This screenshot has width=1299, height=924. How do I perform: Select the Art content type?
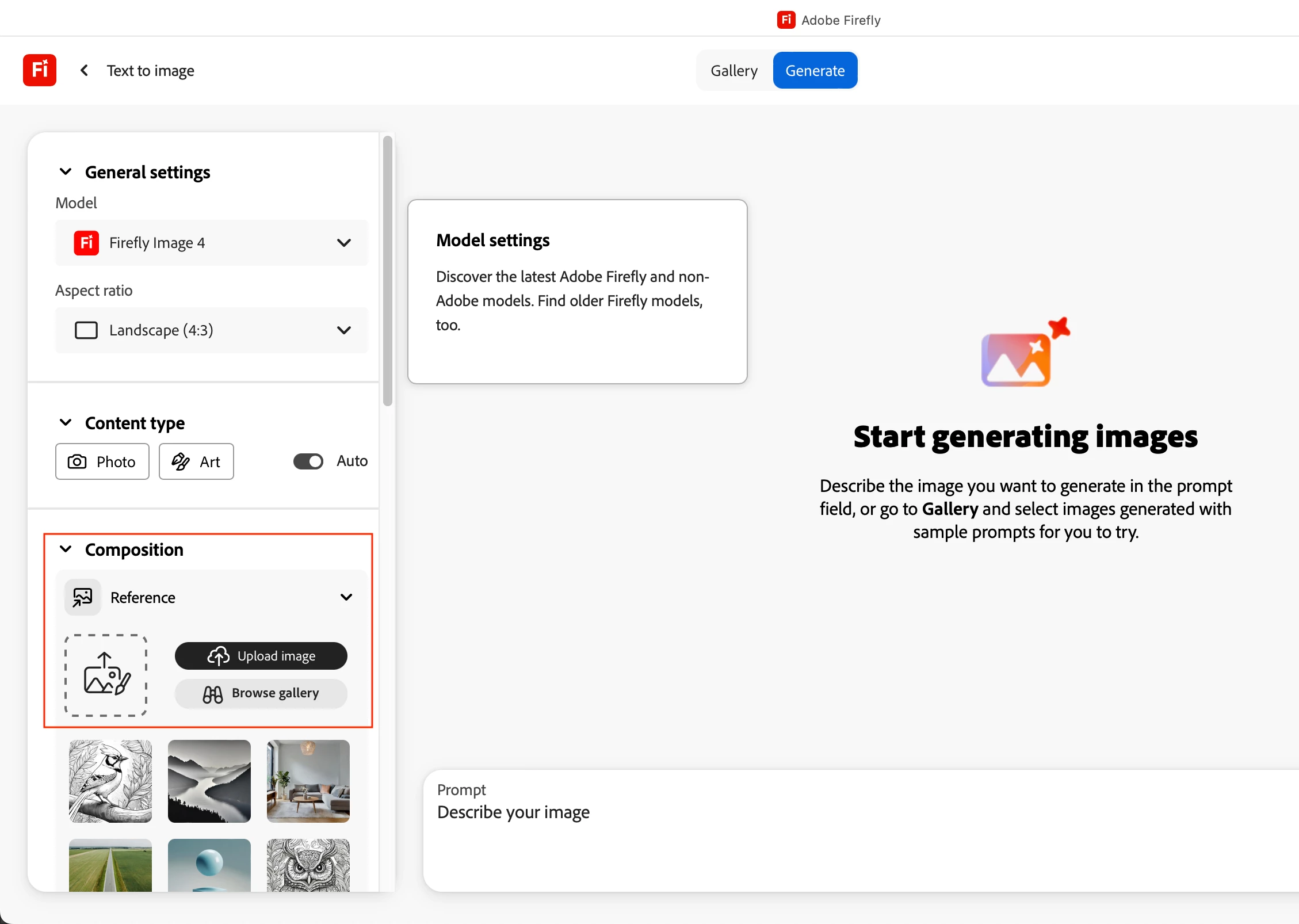point(196,461)
